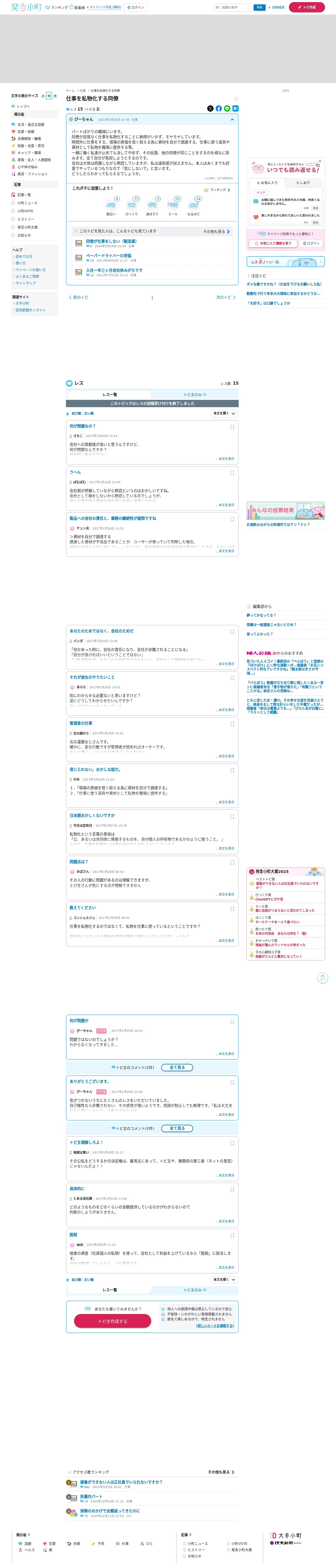This screenshot has height=1568, width=336.
Task: Click the house icon beside トップへ
Action: click(13, 106)
